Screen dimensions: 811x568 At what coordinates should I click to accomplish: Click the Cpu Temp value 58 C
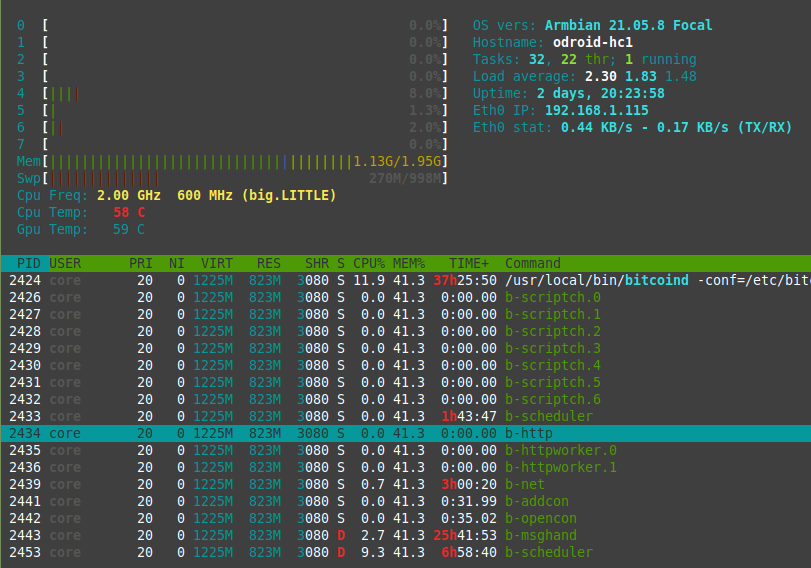129,213
